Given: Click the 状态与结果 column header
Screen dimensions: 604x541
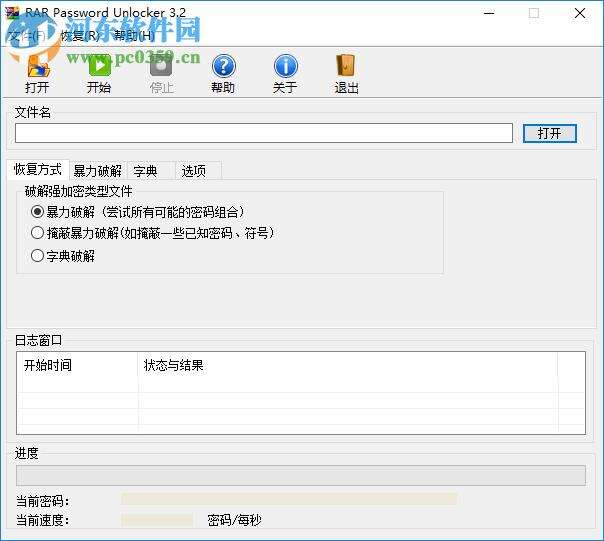Looking at the screenshot, I should (348, 365).
